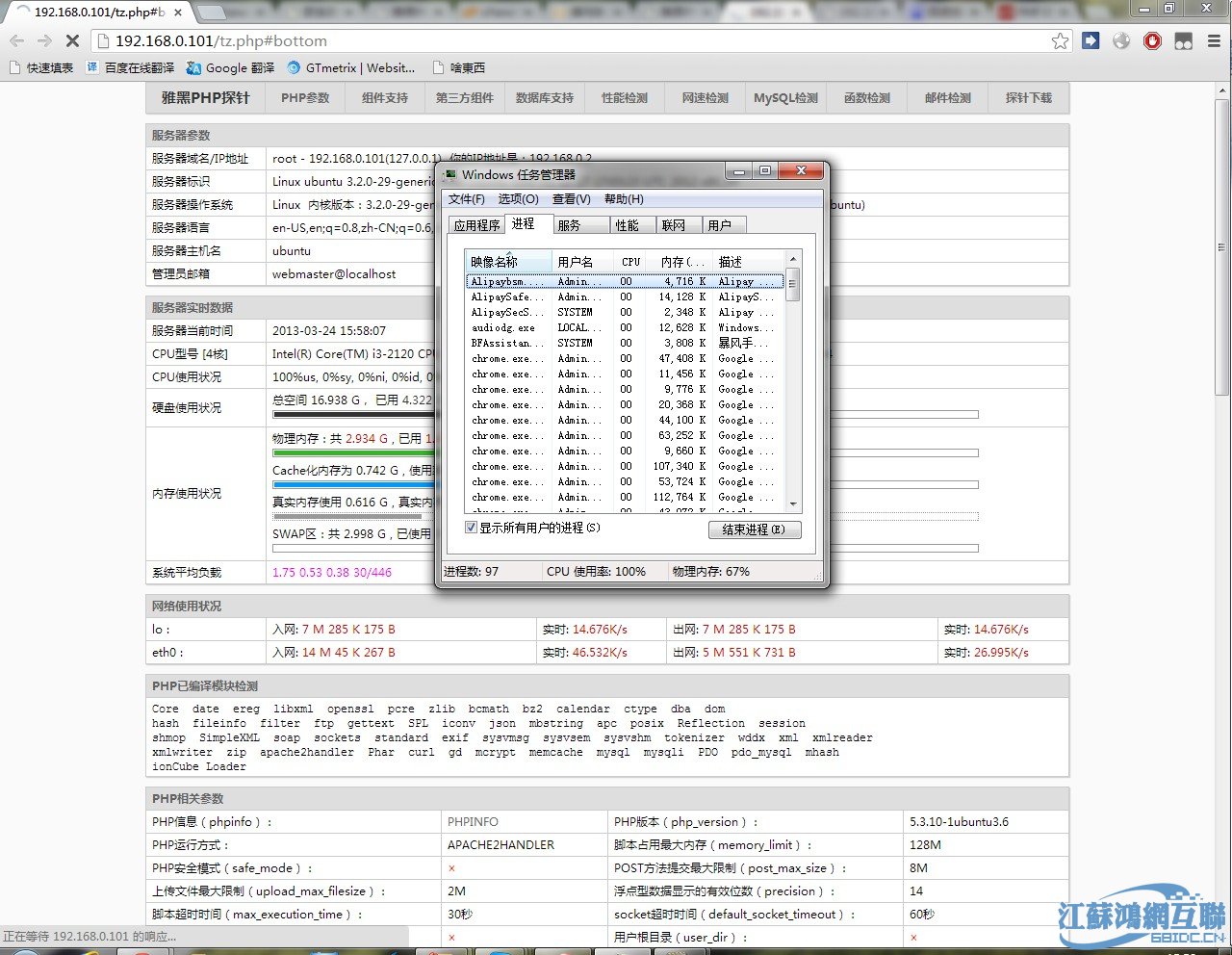Open the 查看(V) menu in Task Manager
This screenshot has width=1232, height=955.
pos(572,199)
